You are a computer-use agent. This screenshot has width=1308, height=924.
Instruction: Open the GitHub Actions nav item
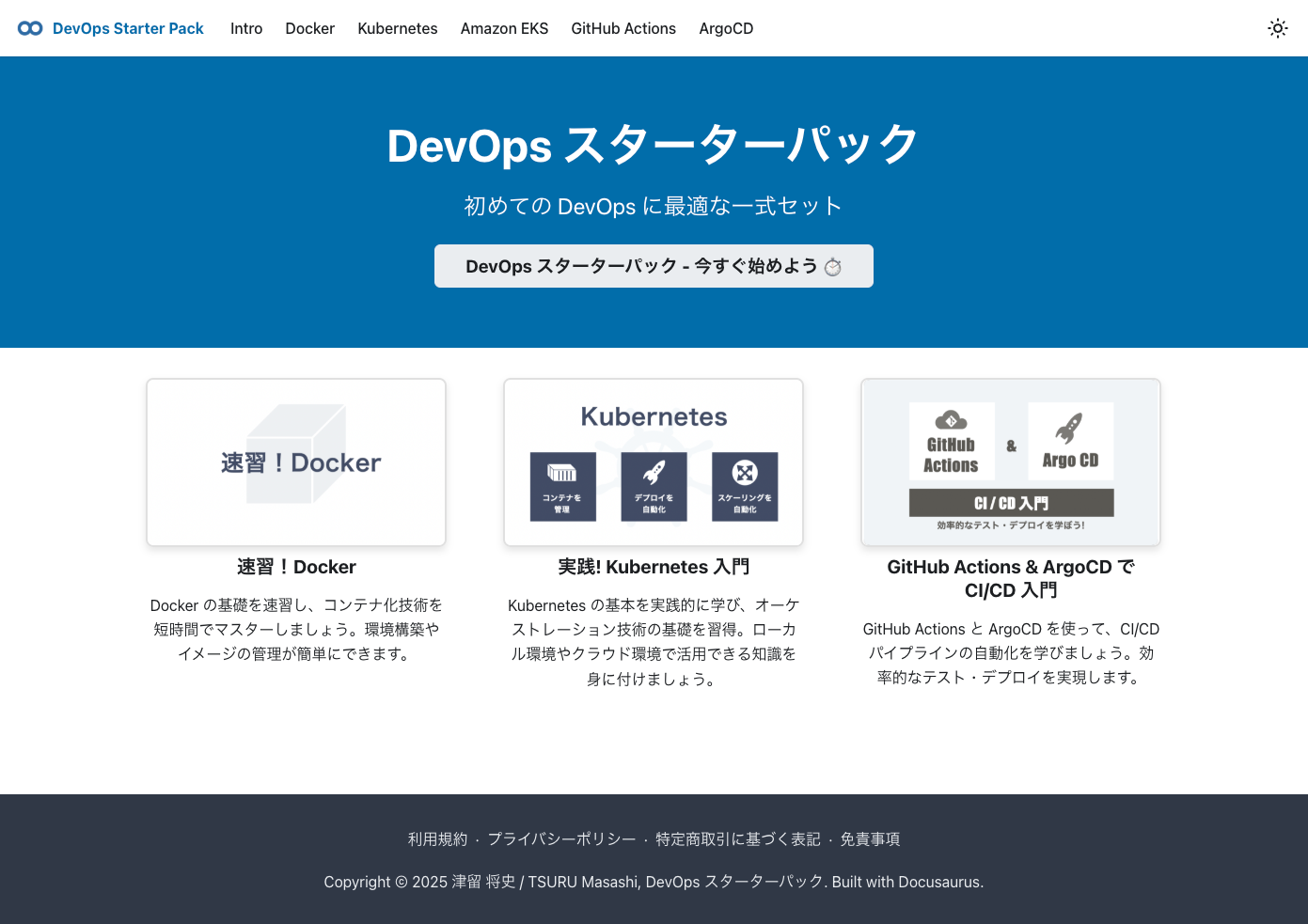coord(623,28)
